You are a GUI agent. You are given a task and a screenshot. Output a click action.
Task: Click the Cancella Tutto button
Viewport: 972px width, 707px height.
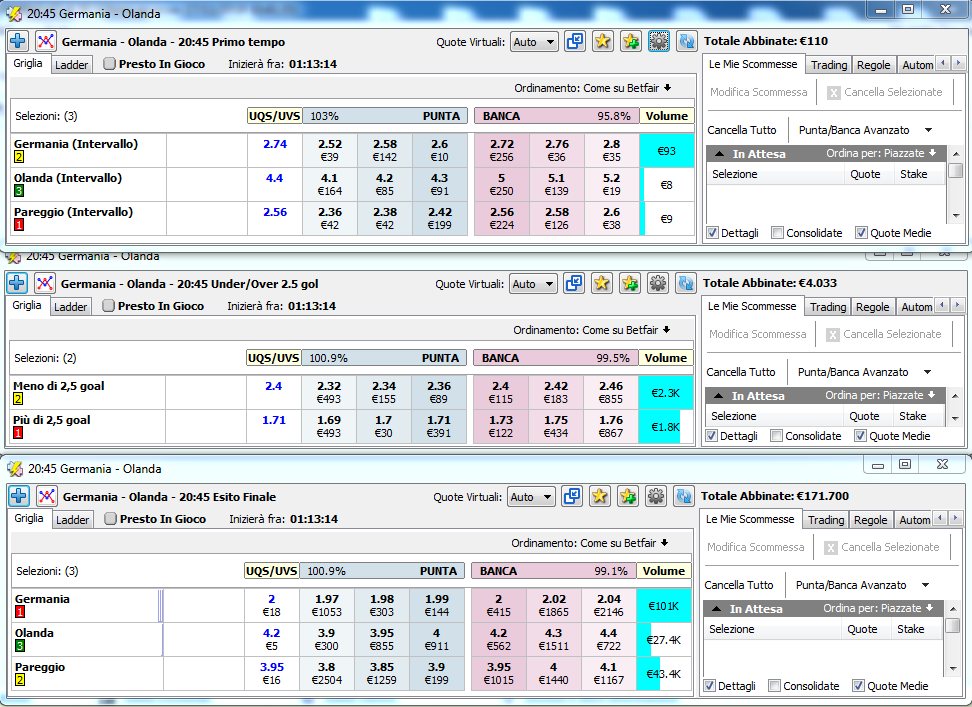coord(743,130)
